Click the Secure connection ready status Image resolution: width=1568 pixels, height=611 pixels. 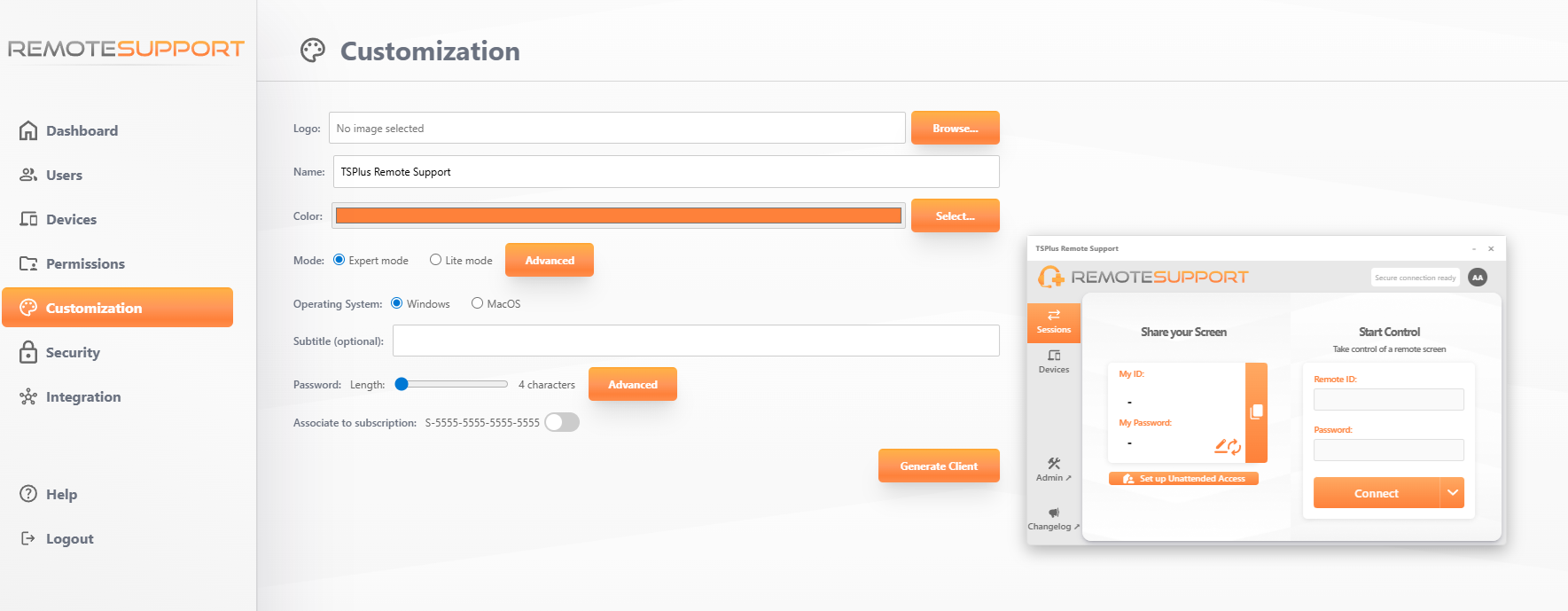[1416, 278]
